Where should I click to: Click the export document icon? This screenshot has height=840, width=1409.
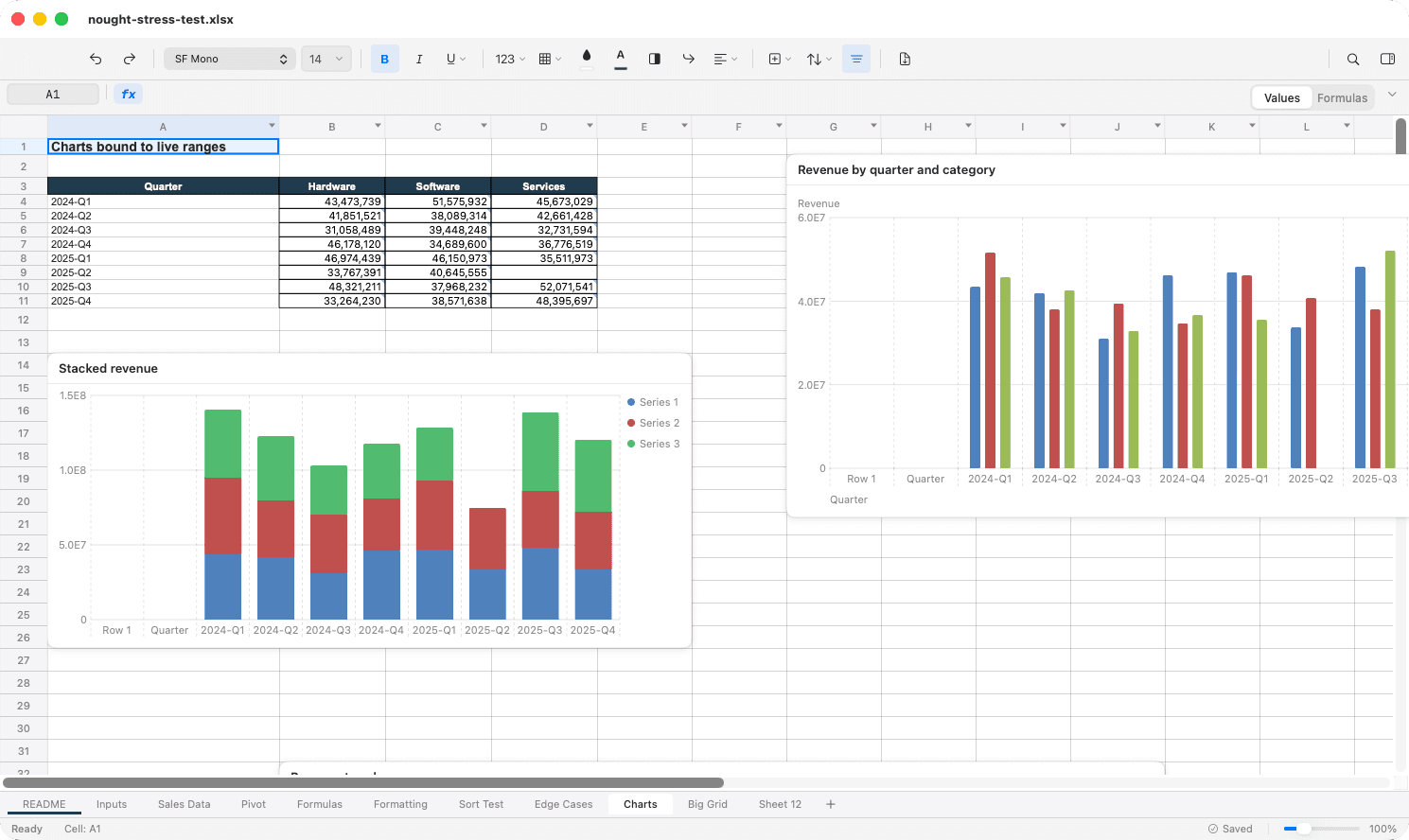point(905,59)
